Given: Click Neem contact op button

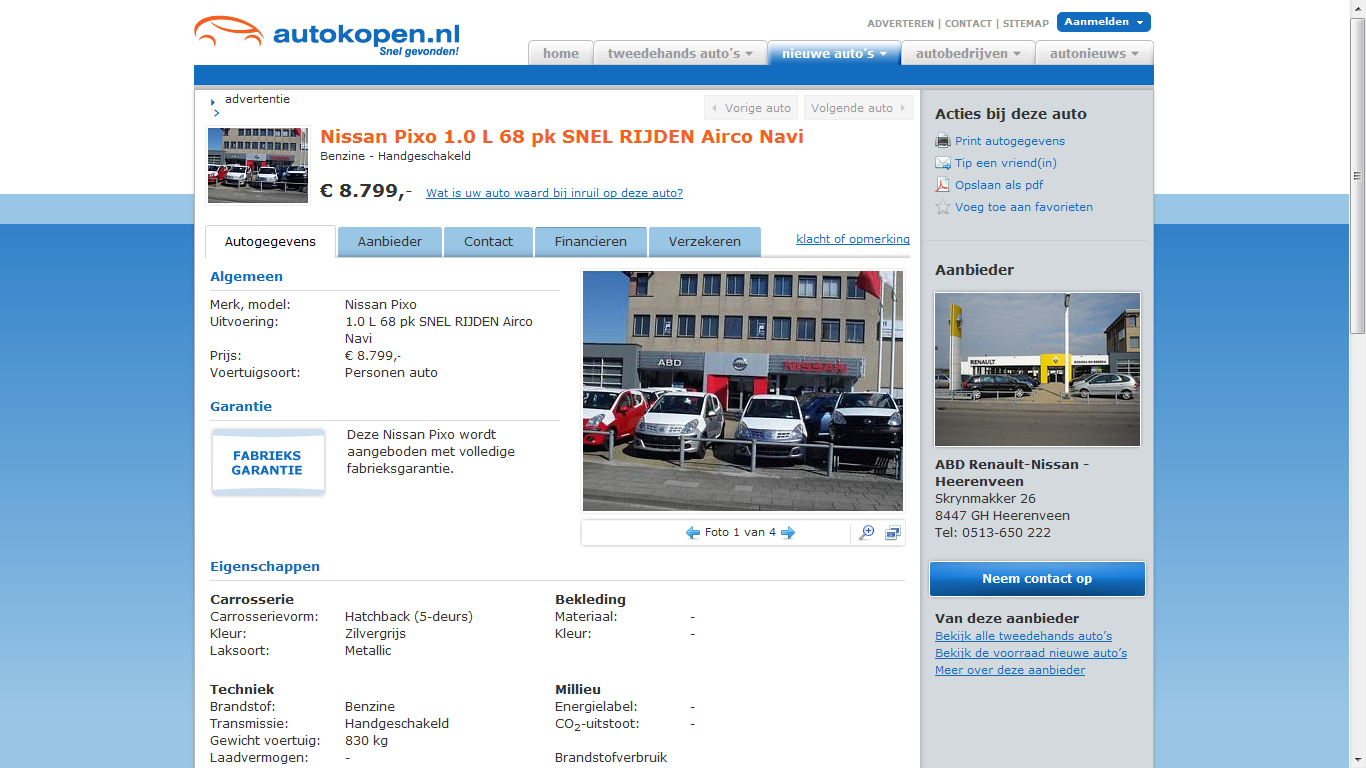Looking at the screenshot, I should tap(1037, 579).
